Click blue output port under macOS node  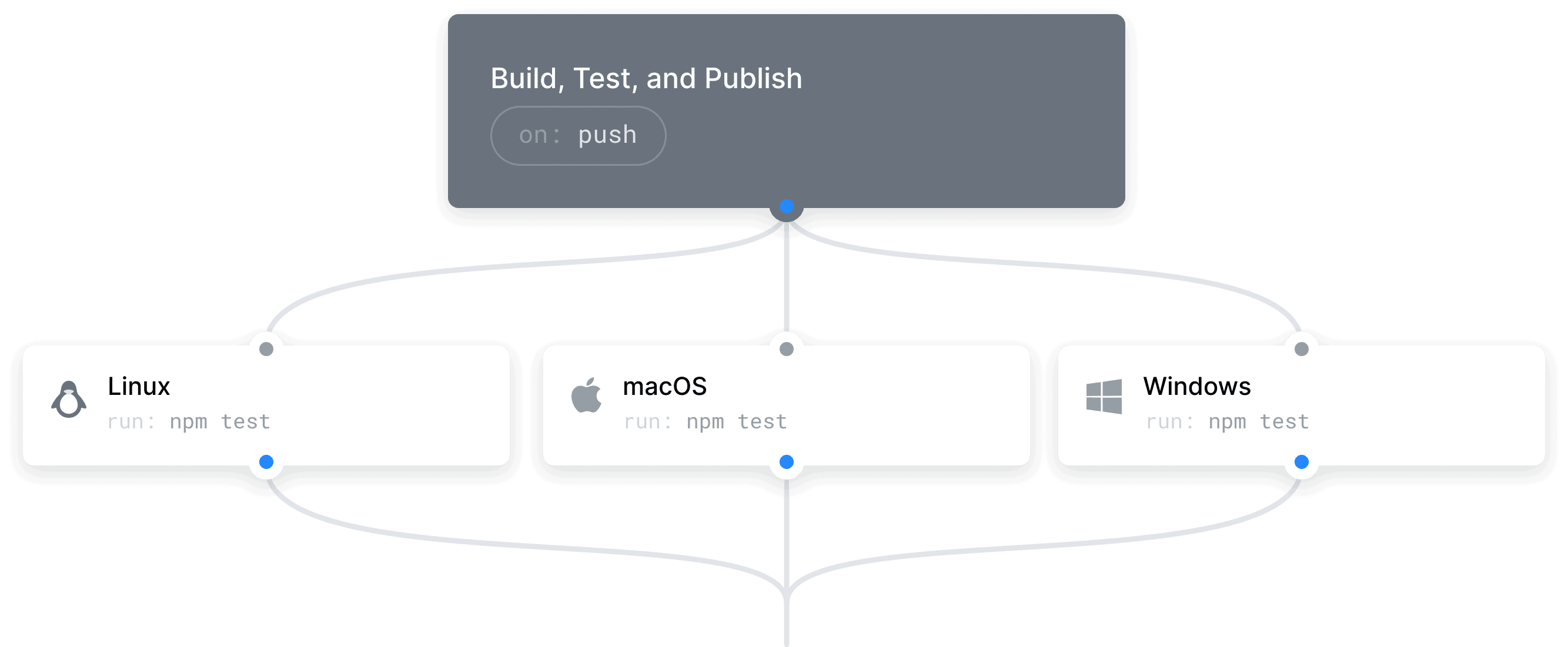787,462
